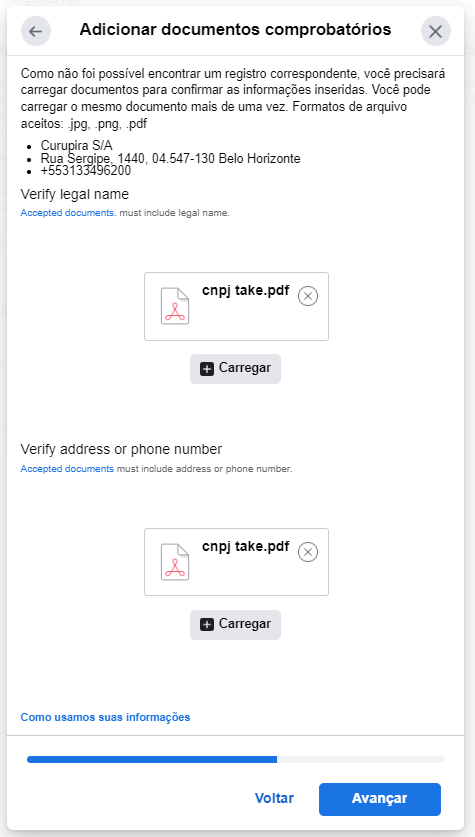Click the blue Avançar button
Image resolution: width=475 pixels, height=837 pixels.
(x=379, y=799)
